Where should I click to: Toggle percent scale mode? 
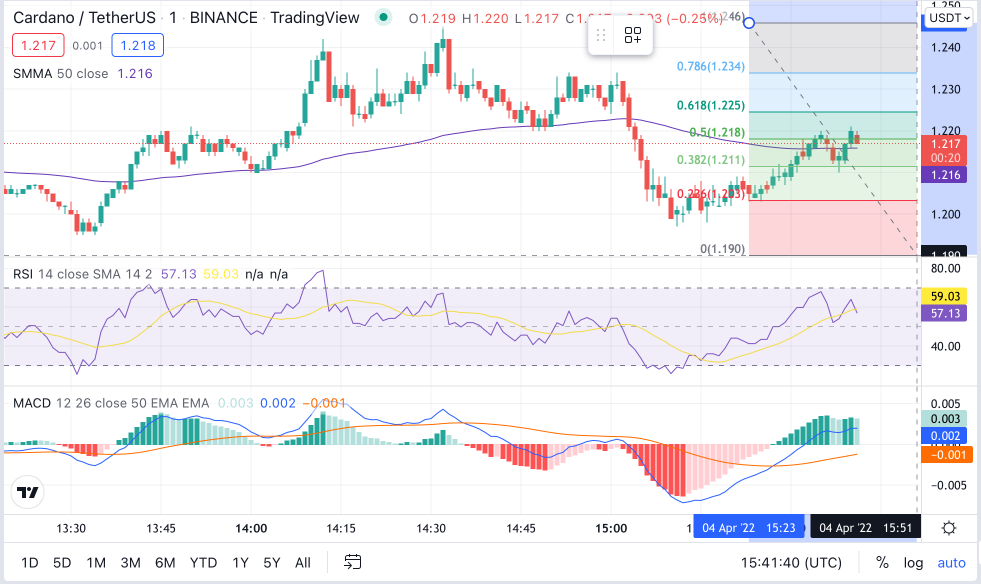pyautogui.click(x=882, y=562)
